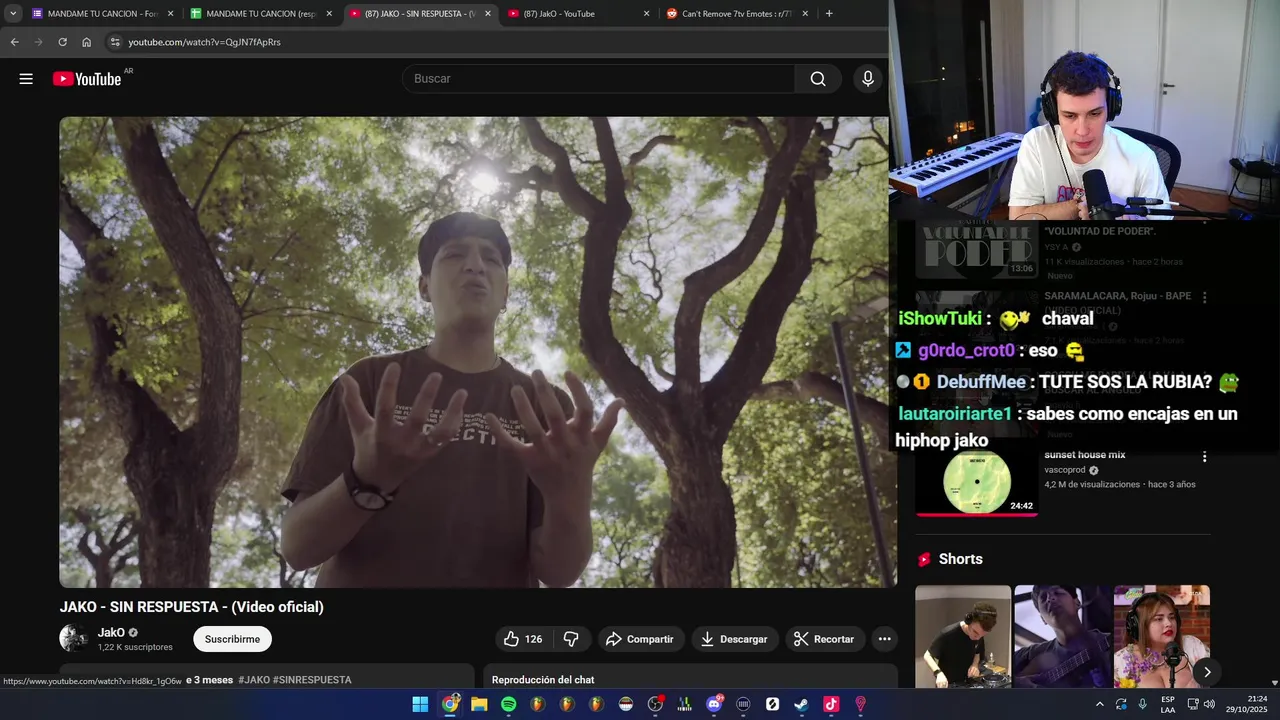Start voice search with microphone icon
1280x720 pixels.
click(x=868, y=79)
